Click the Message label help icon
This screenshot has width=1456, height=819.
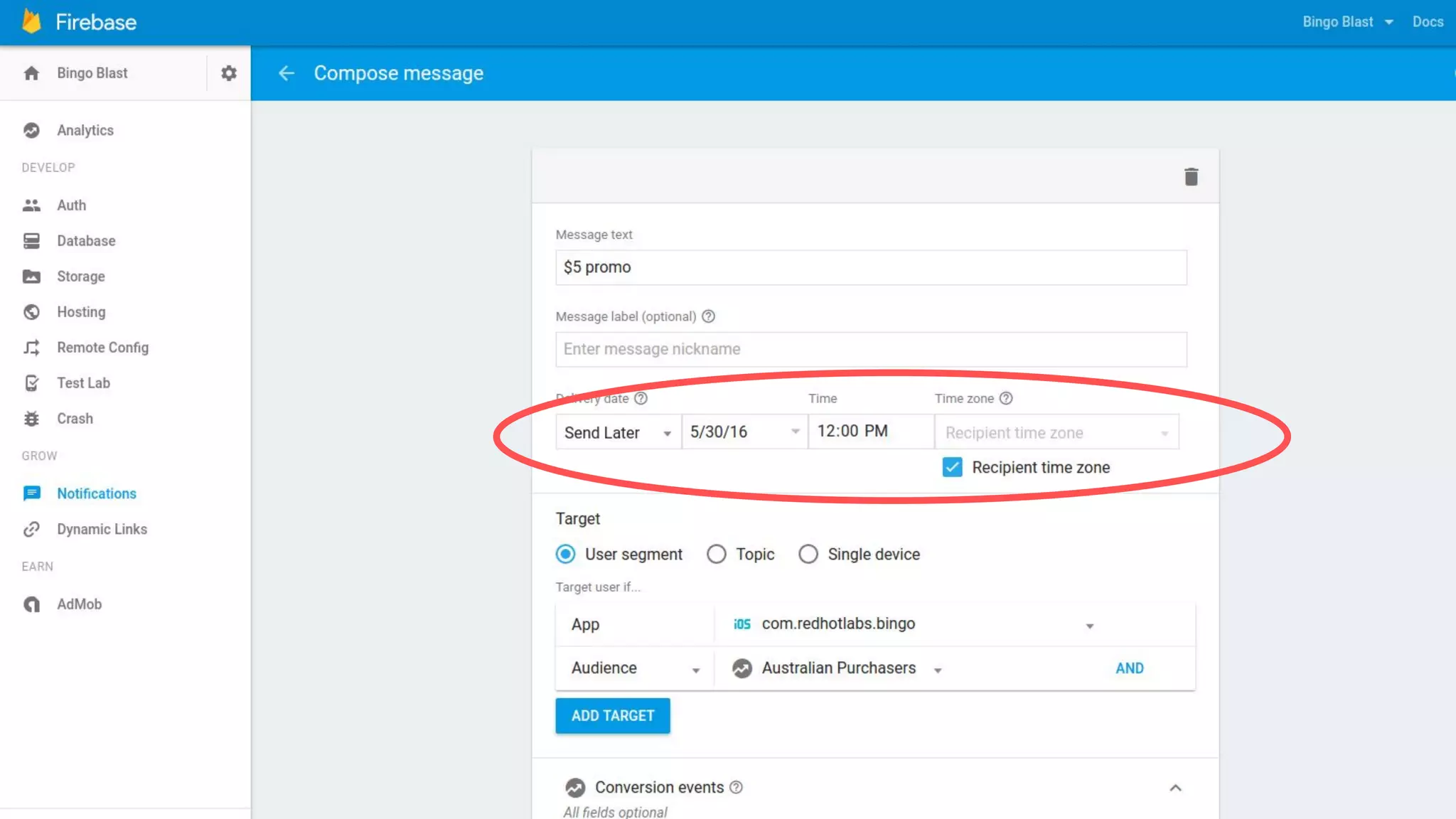coord(708,316)
